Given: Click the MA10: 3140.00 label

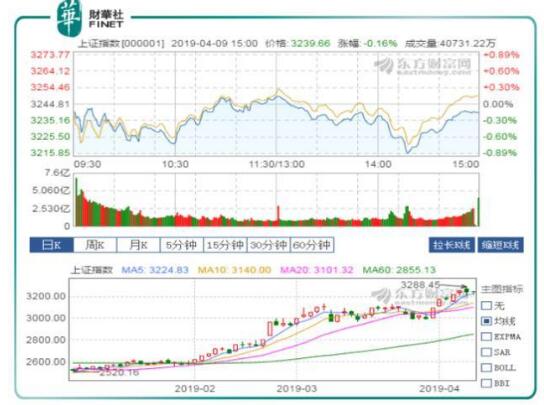Looking at the screenshot, I should point(234,270).
